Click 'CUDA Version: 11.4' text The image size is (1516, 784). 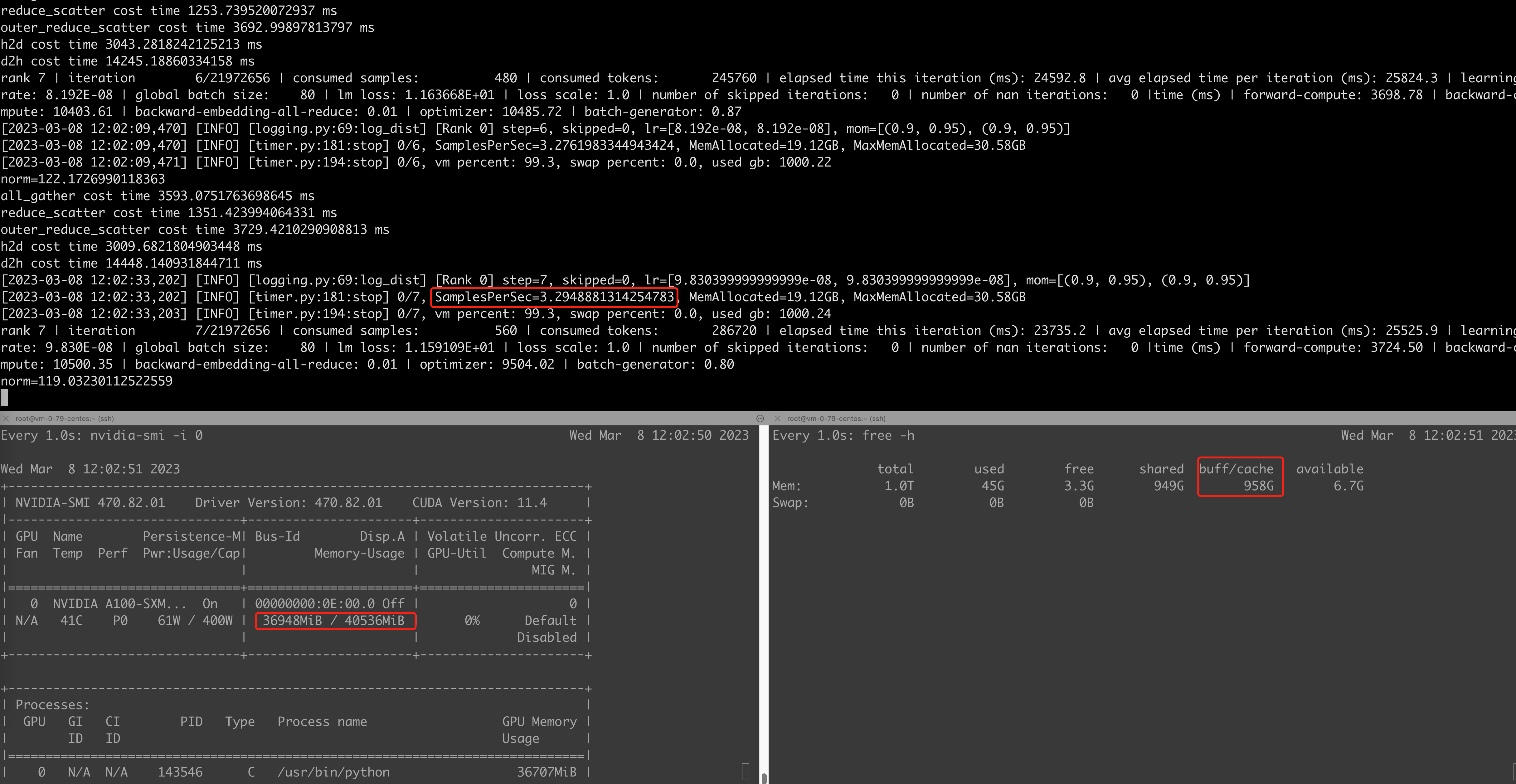[480, 503]
